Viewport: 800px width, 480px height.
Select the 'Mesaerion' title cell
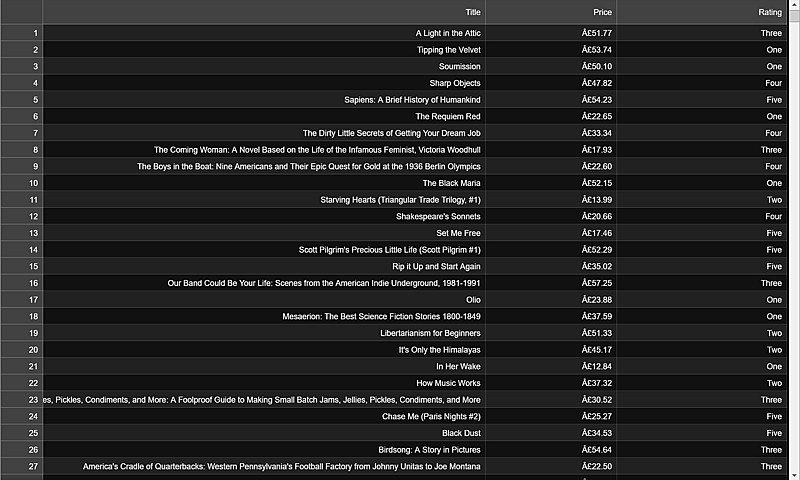click(x=264, y=316)
